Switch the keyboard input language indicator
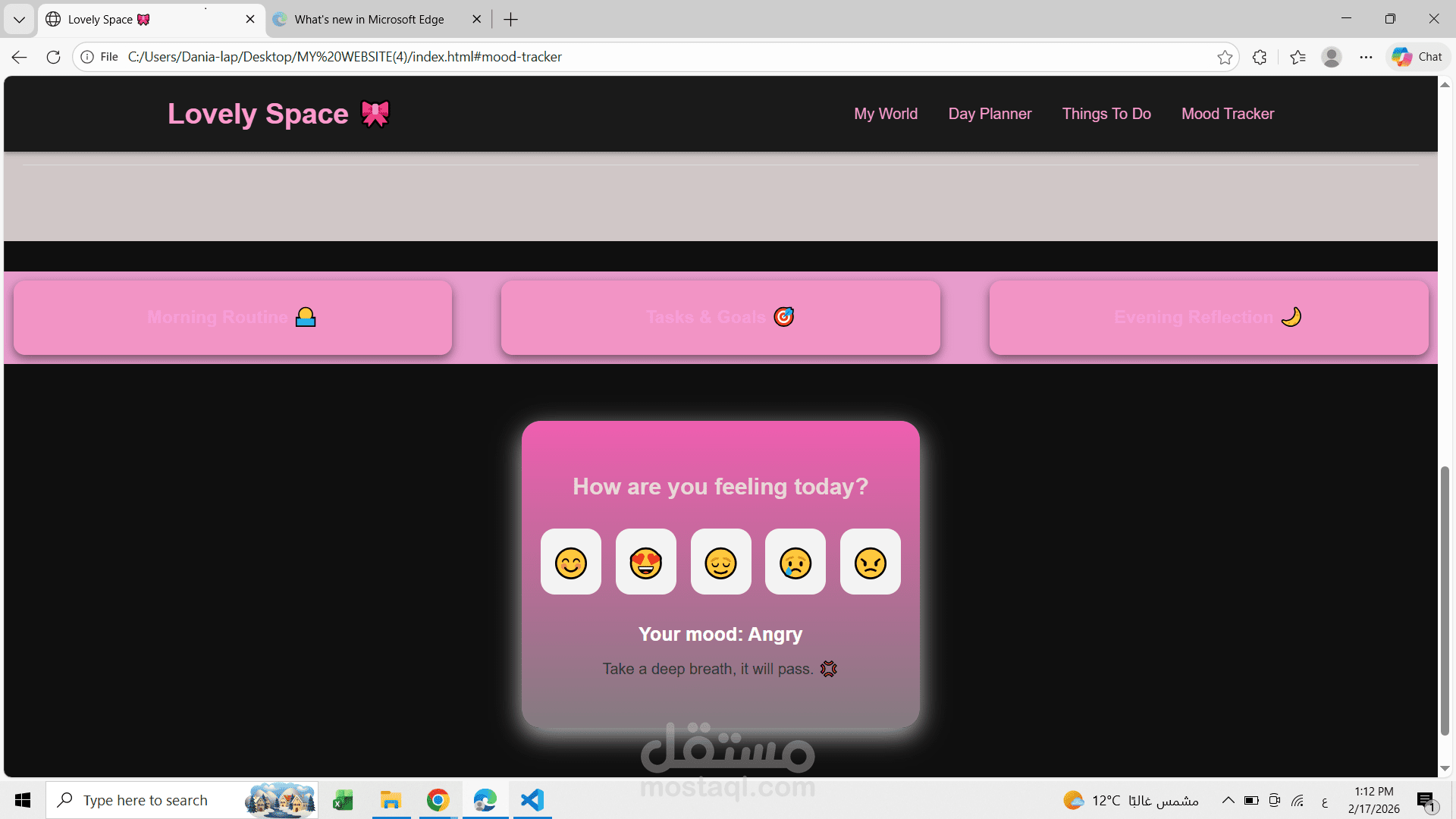This screenshot has height=819, width=1456. [1325, 801]
